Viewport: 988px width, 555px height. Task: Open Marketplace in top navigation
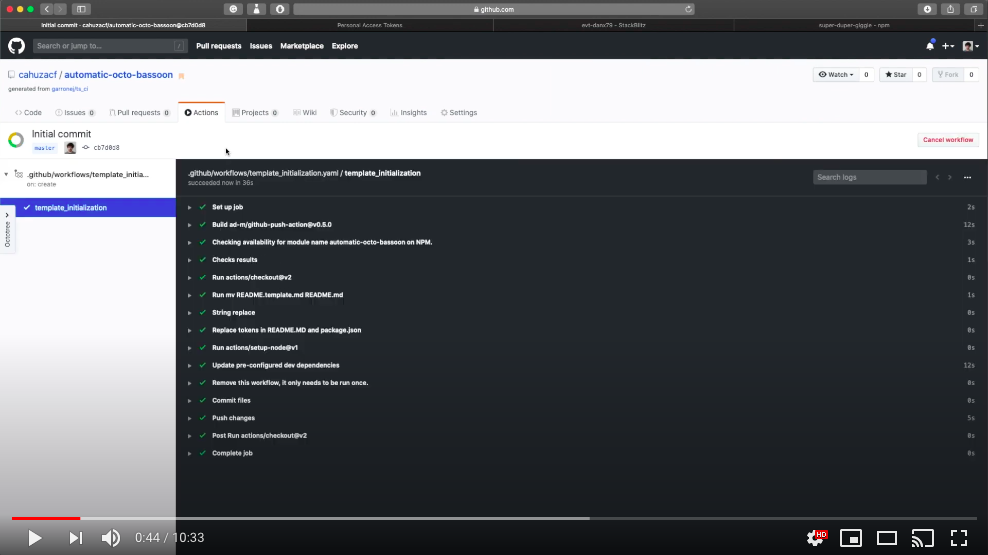(x=302, y=46)
